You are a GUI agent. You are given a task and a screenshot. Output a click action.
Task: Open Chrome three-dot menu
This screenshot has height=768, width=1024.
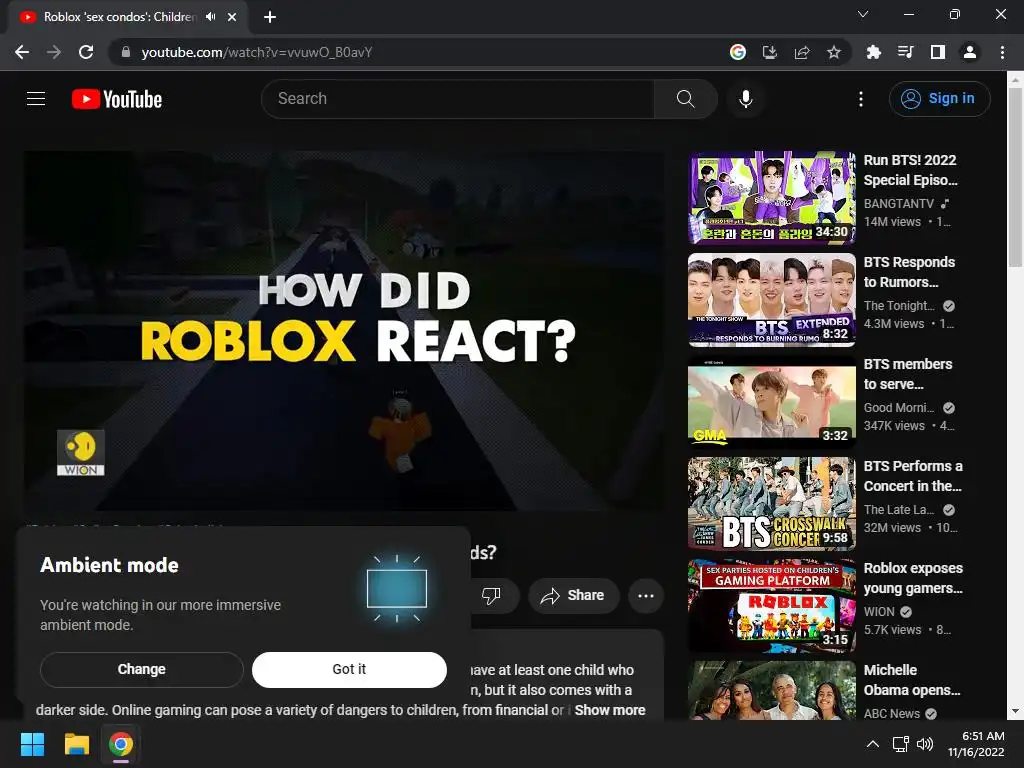coord(1002,52)
